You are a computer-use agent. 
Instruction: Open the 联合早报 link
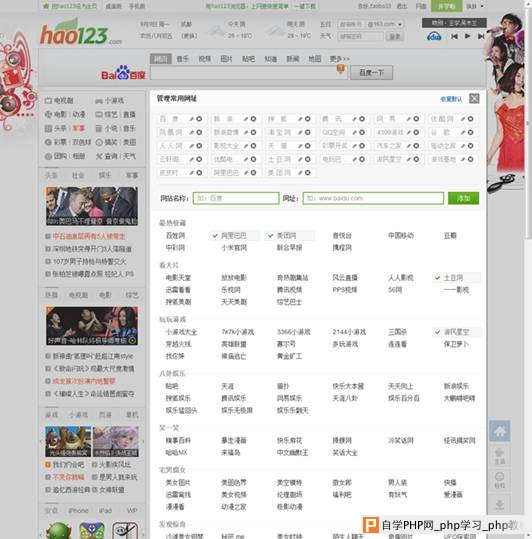click(289, 248)
